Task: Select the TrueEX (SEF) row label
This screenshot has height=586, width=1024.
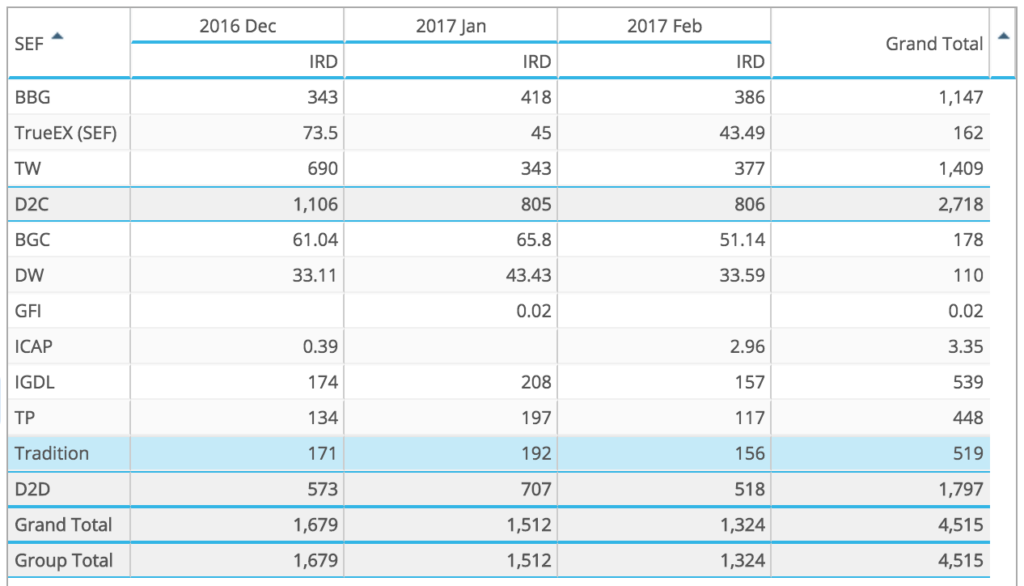Action: point(65,133)
